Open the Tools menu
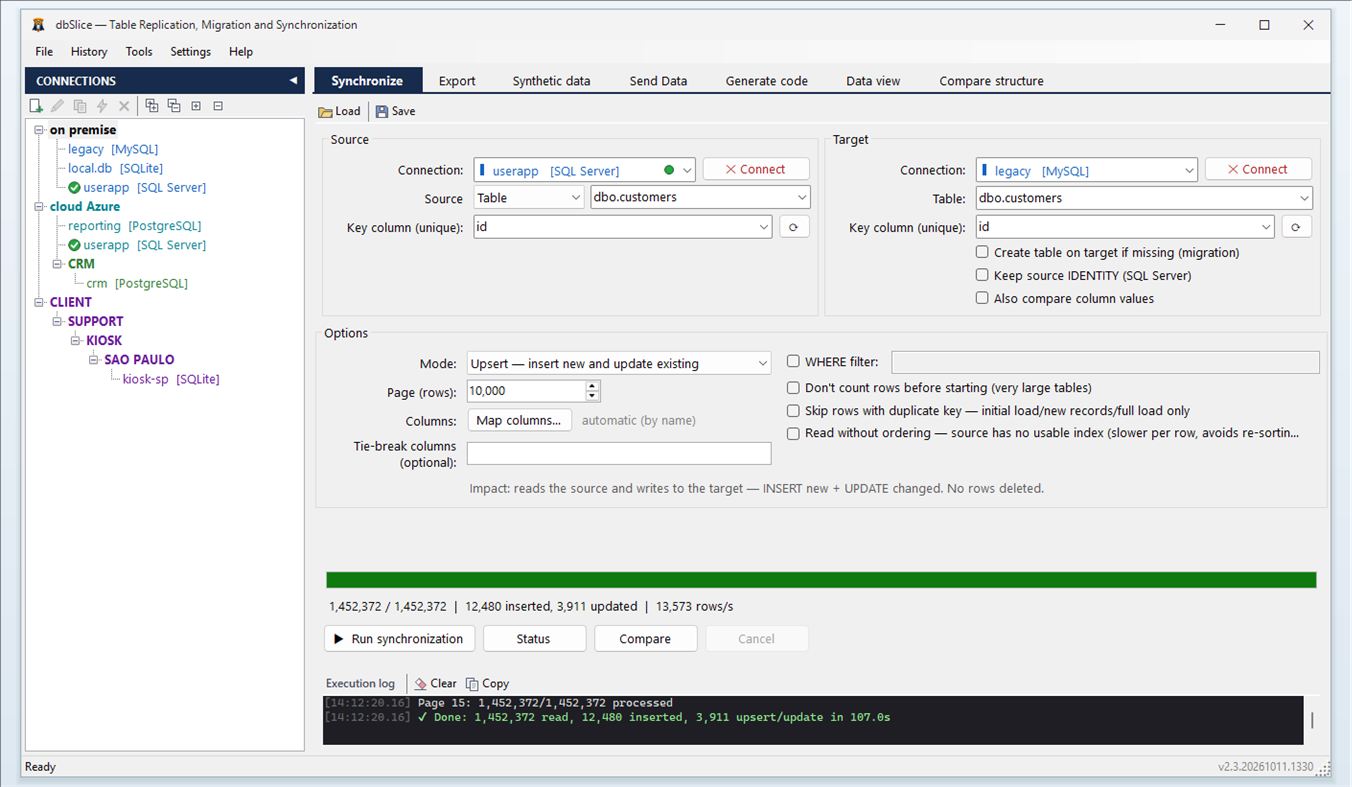 coord(139,52)
